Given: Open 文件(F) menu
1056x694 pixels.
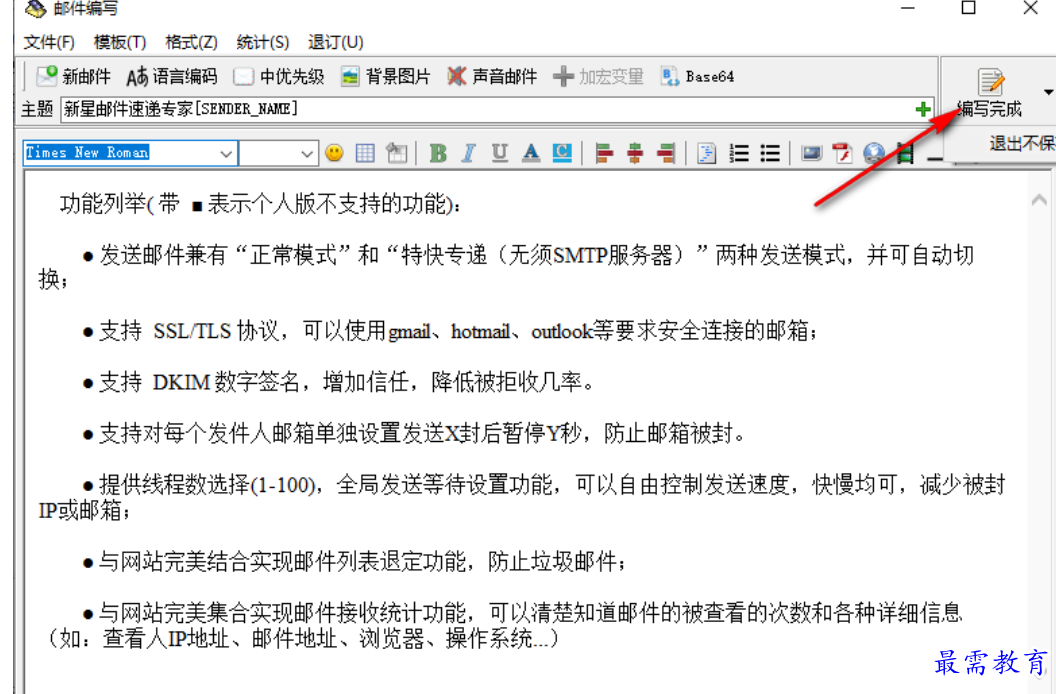Looking at the screenshot, I should pyautogui.click(x=48, y=42).
